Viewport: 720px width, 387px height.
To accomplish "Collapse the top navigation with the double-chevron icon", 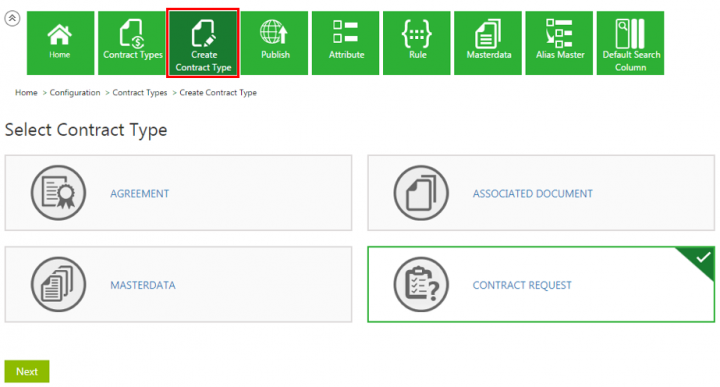I will point(12,18).
